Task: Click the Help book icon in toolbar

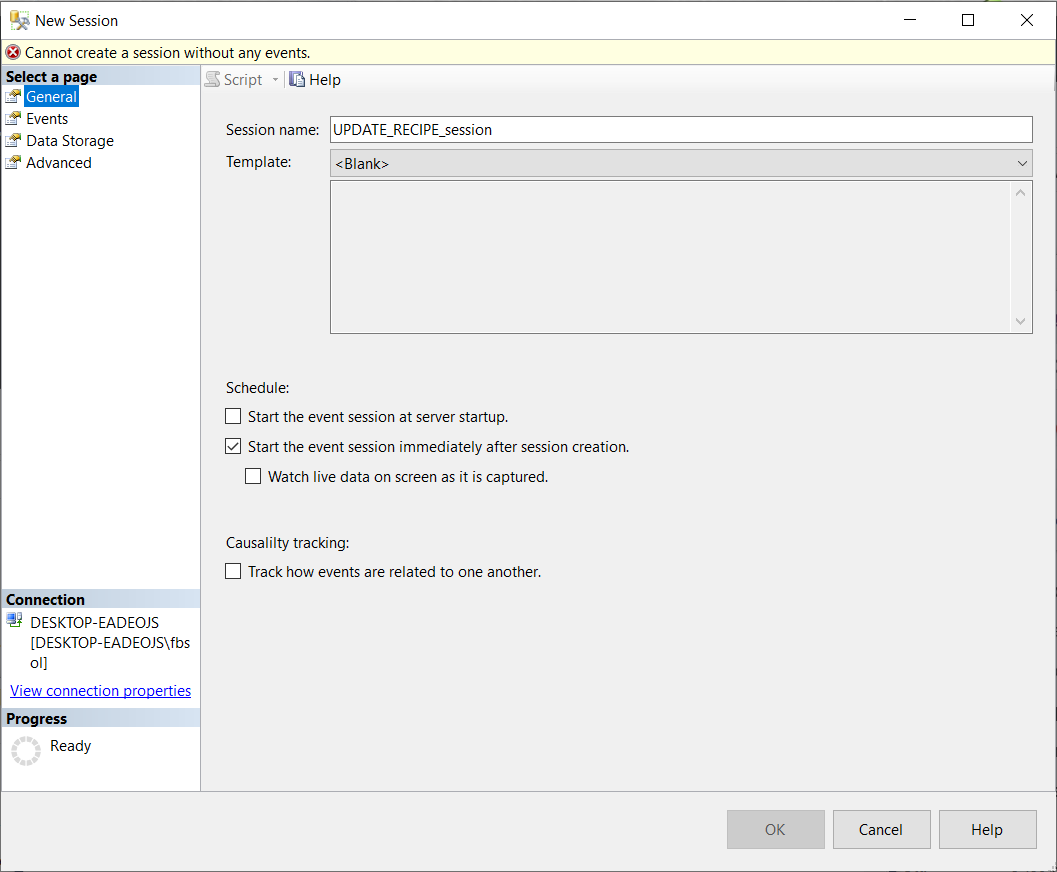Action: pos(297,80)
